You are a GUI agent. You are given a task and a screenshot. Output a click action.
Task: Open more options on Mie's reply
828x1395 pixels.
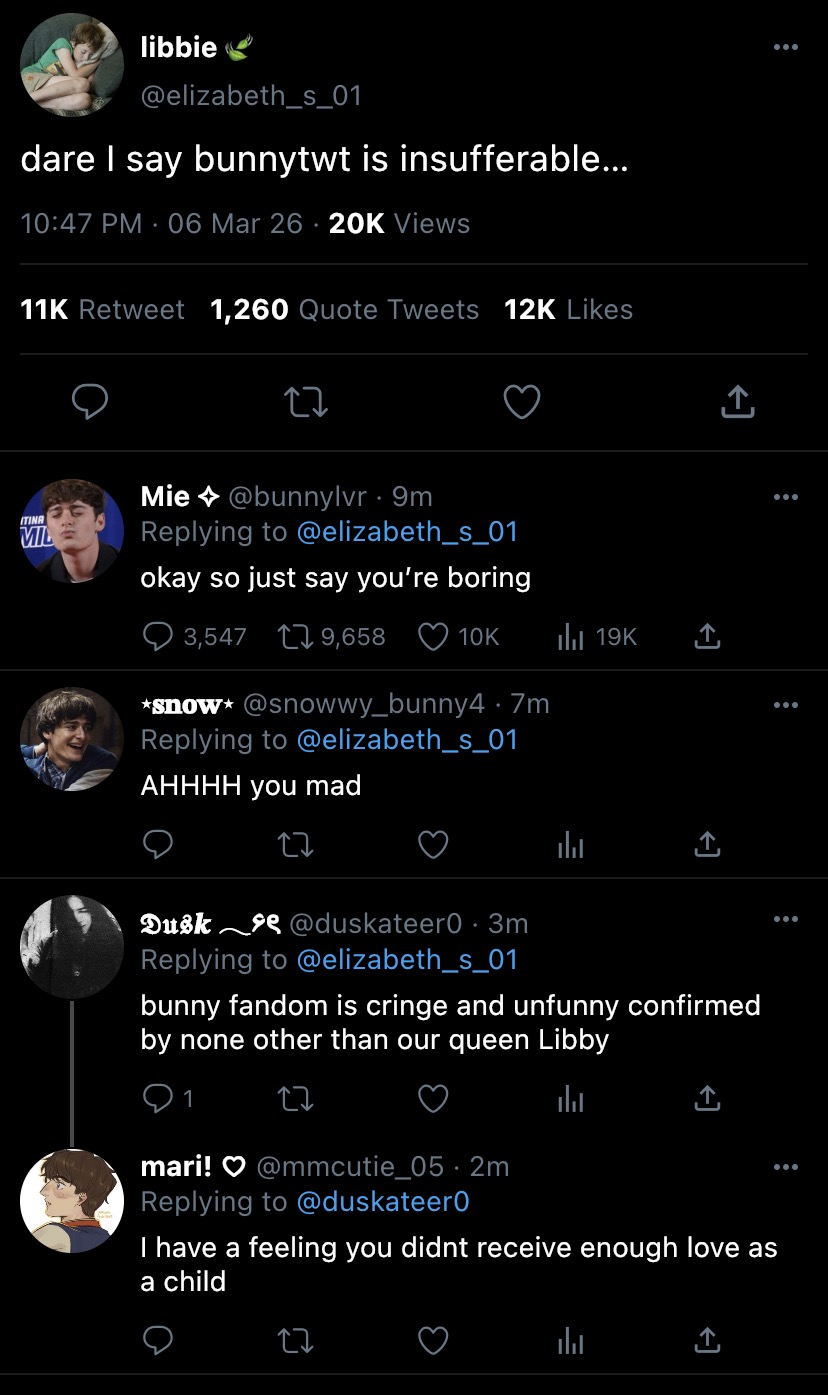786,495
